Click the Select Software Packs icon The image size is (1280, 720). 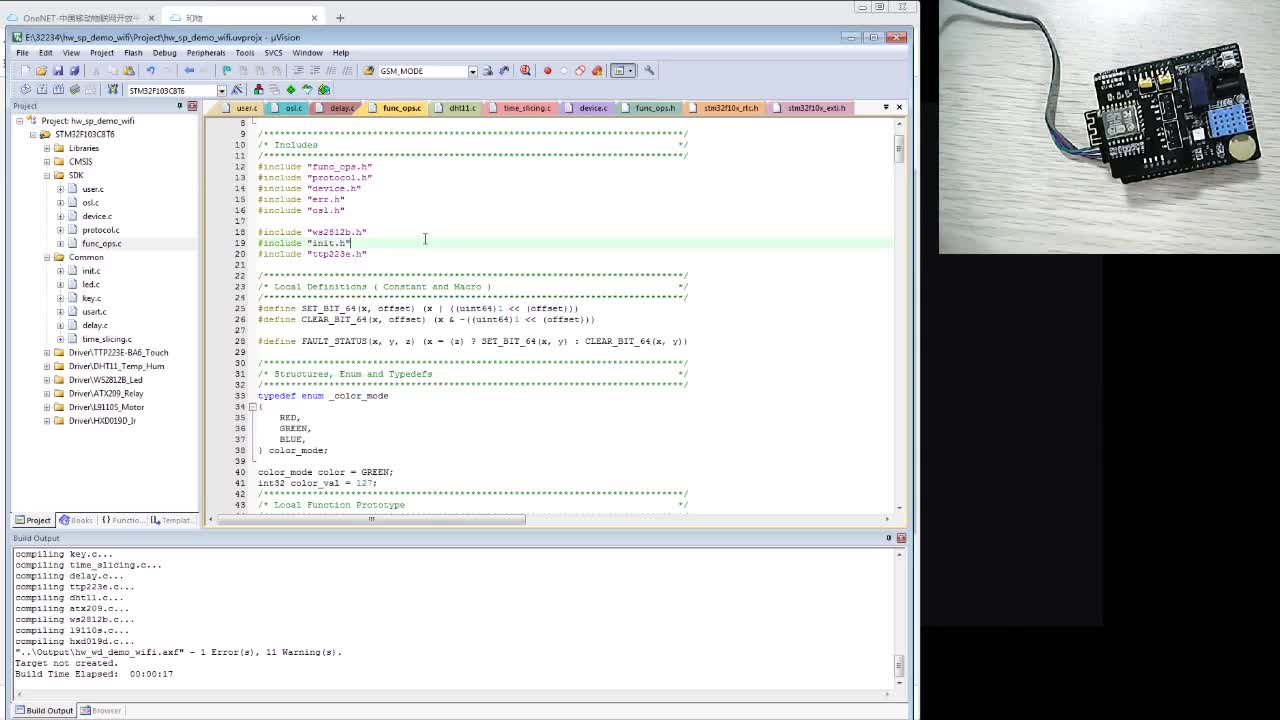click(x=307, y=90)
